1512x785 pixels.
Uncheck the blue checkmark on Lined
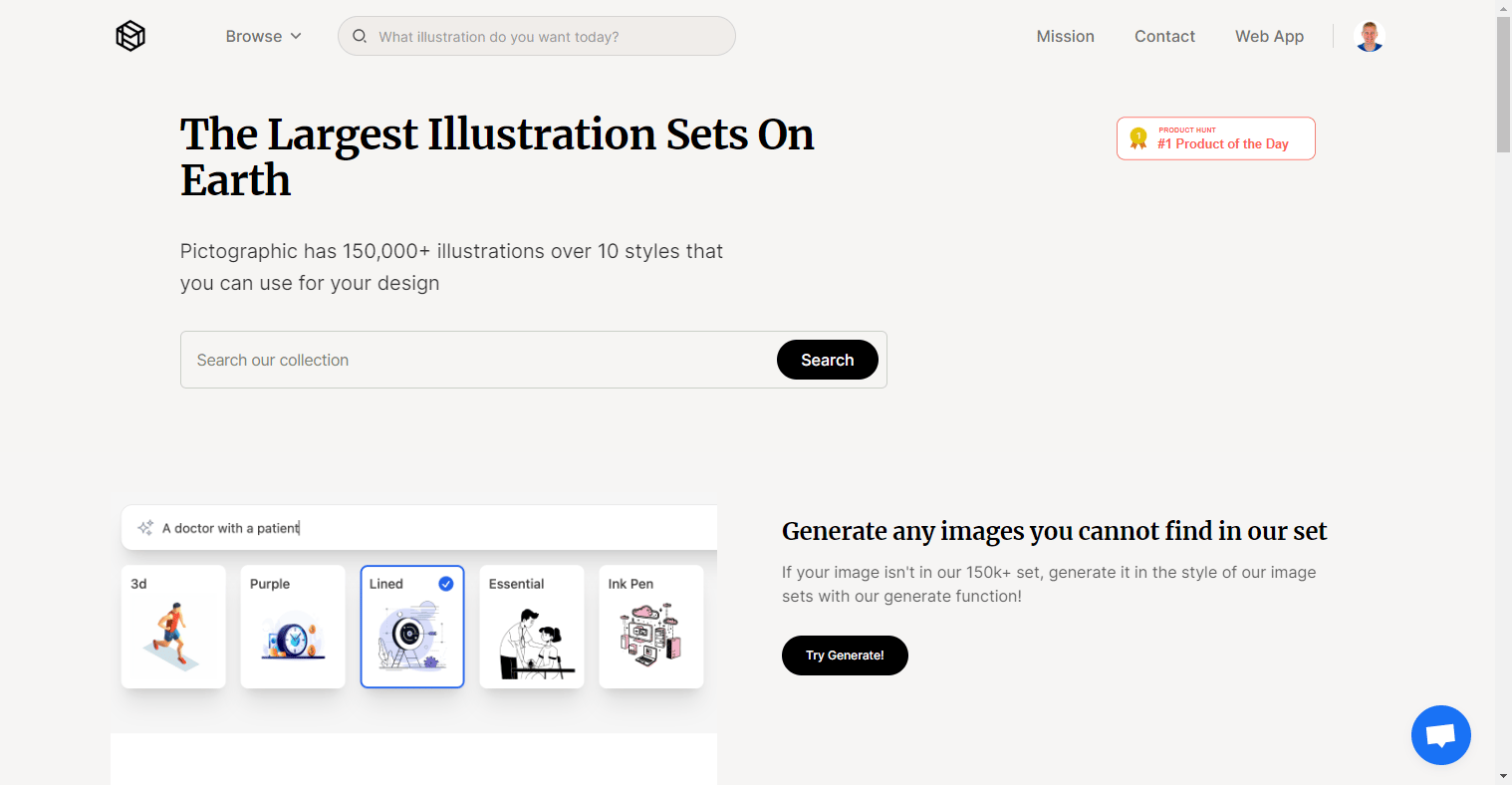pos(446,584)
